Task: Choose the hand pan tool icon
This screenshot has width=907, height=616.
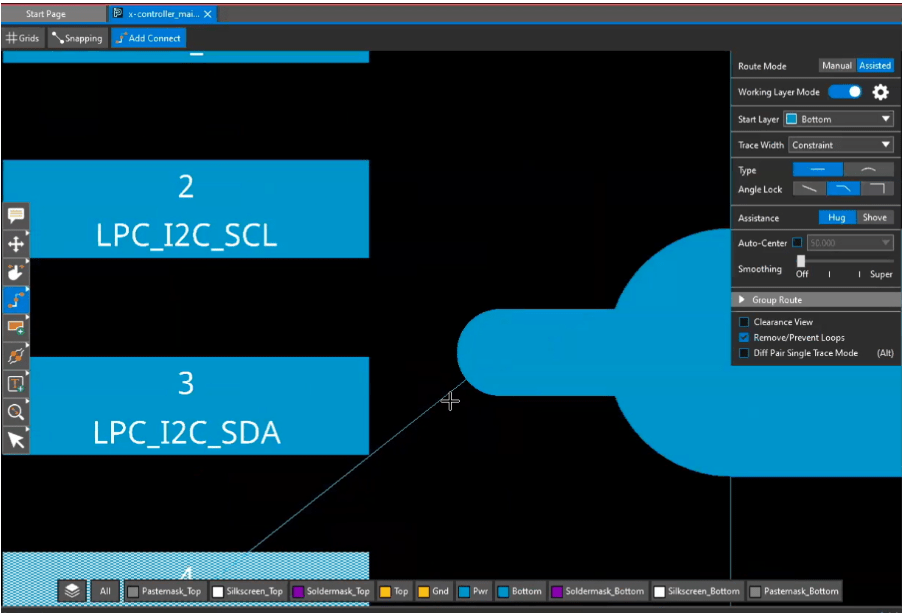Action: (x=16, y=272)
